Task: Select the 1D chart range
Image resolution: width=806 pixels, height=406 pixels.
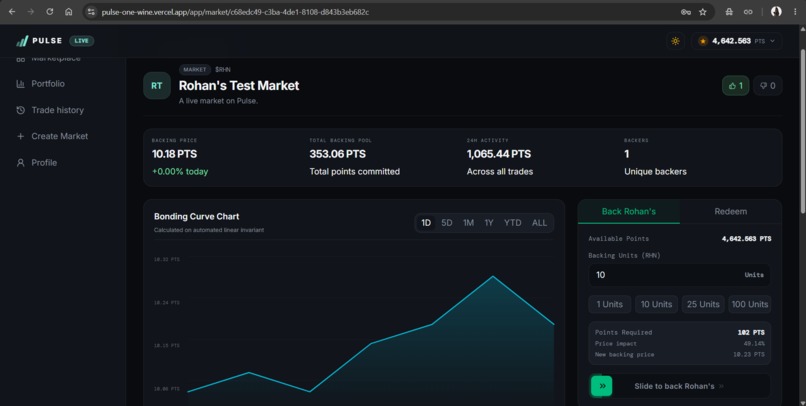Action: tap(426, 223)
